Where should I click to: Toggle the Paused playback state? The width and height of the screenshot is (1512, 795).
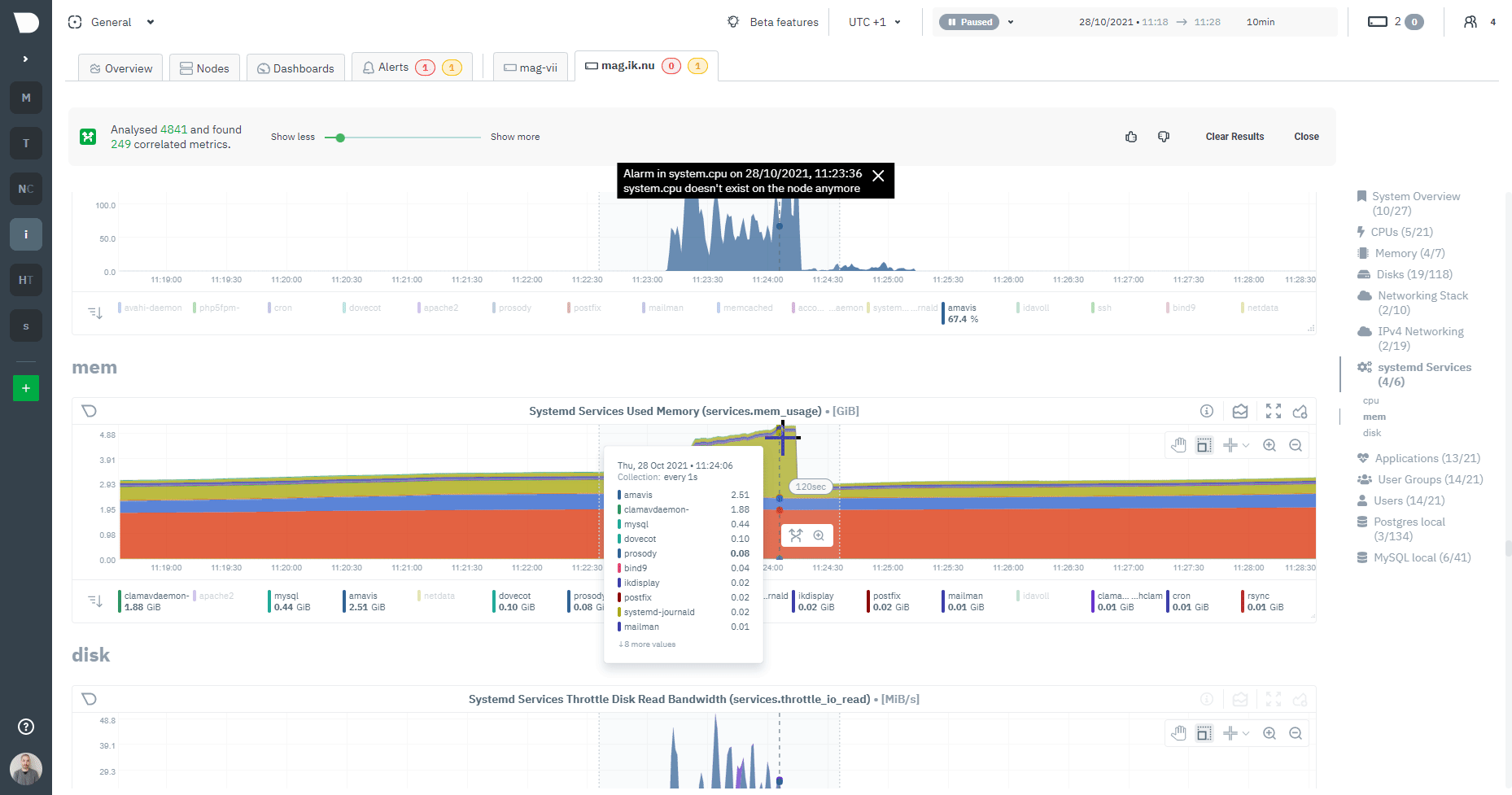pyautogui.click(x=969, y=22)
